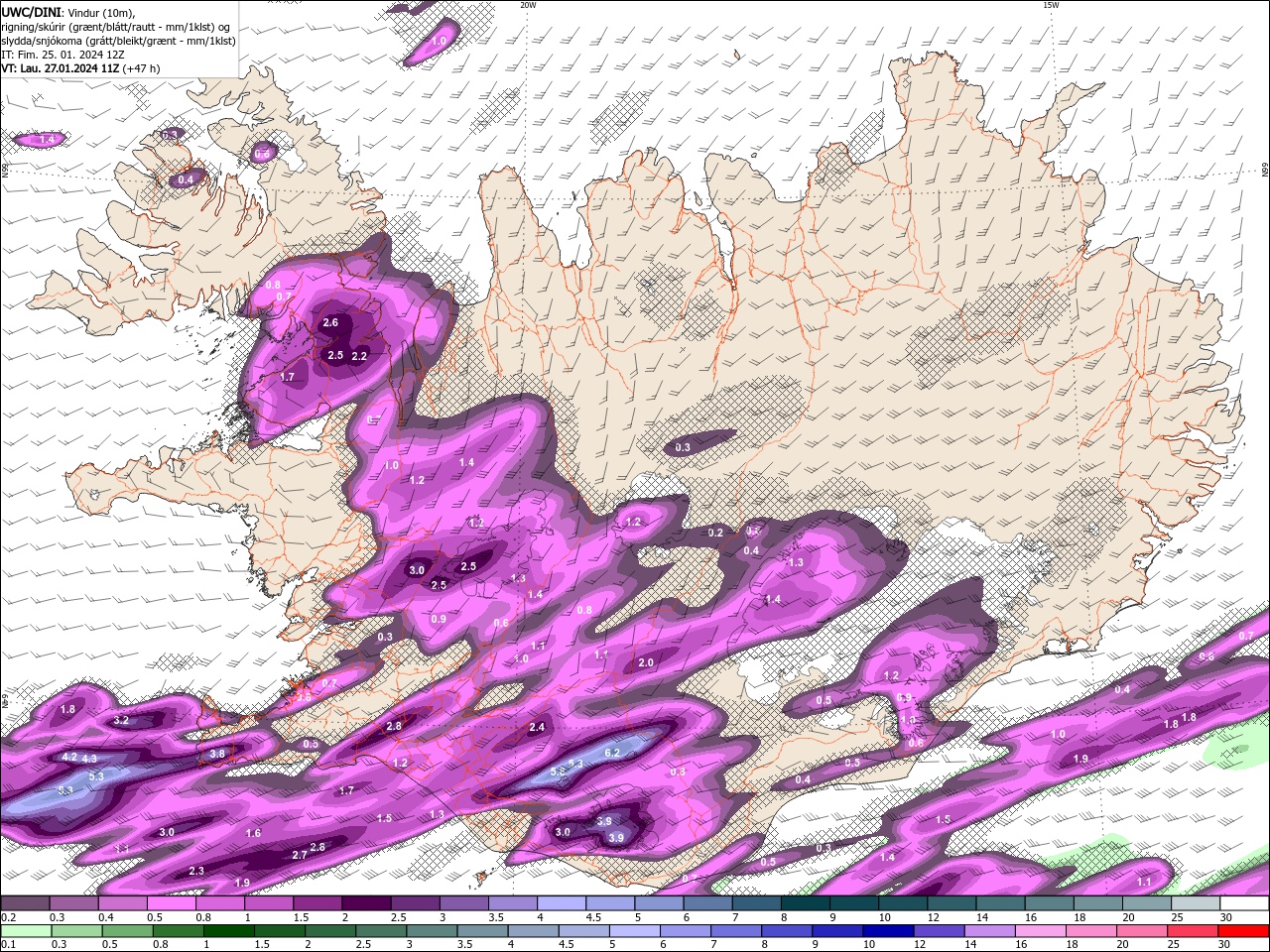This screenshot has width=1270, height=952.
Task: Click the UWC/DINI Vindur (10m) title line
Action: [x=68, y=12]
